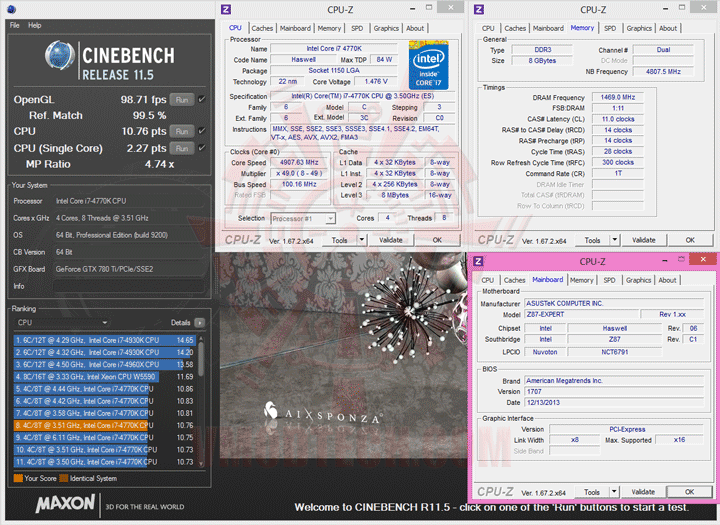Viewport: 720px width, 525px height.
Task: Click the MAXON logo
Action: pyautogui.click(x=65, y=503)
